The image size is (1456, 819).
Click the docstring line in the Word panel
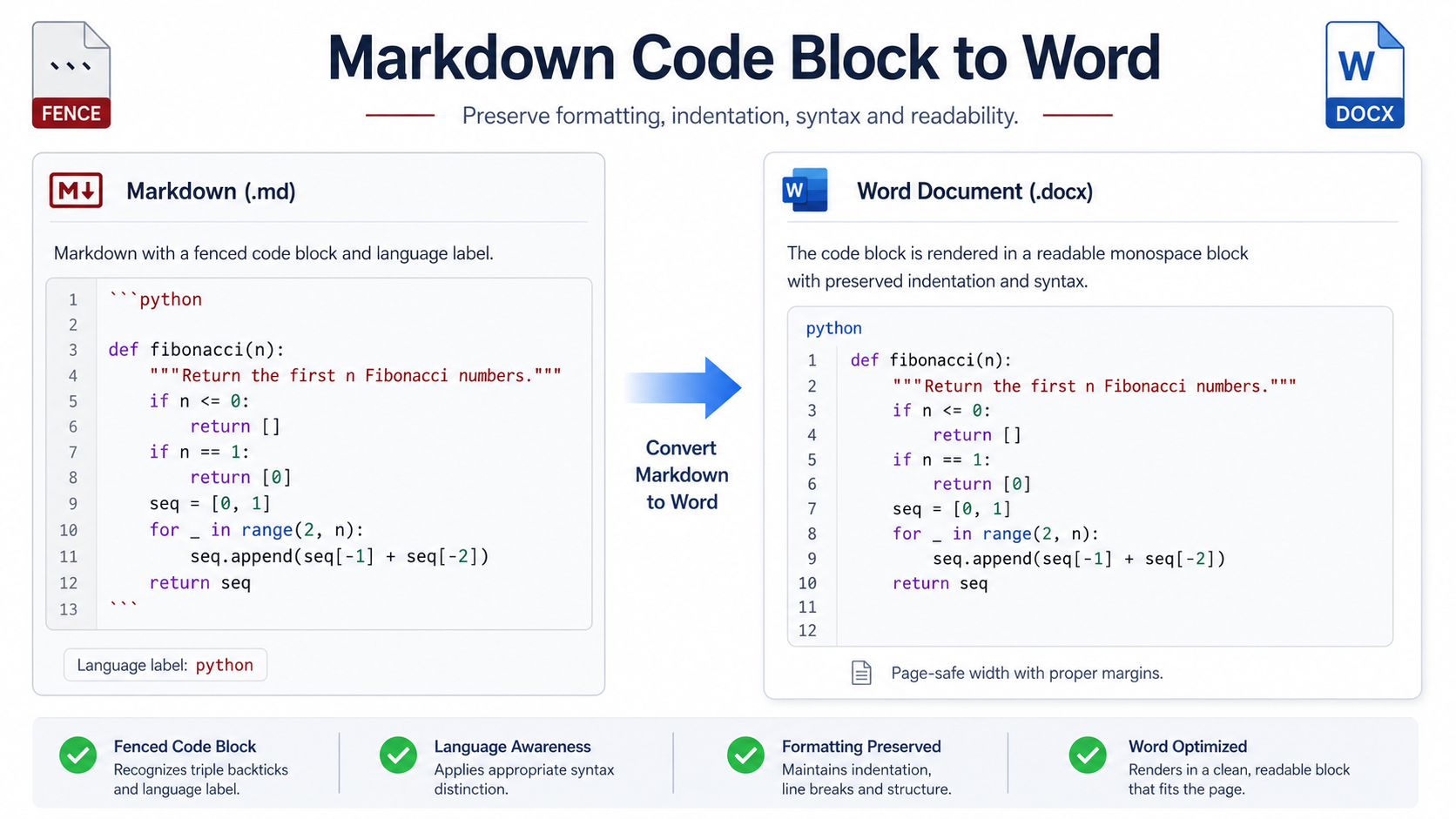pos(1095,386)
